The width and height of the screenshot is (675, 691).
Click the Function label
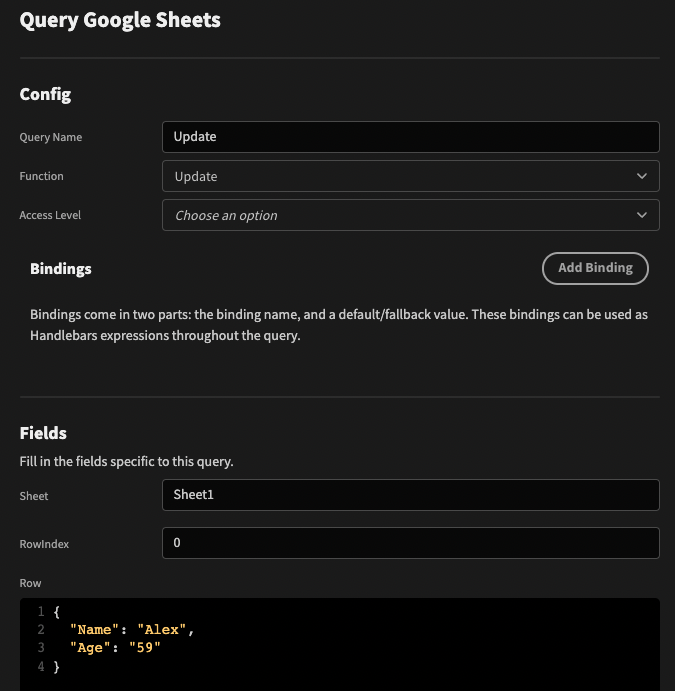pos(41,176)
